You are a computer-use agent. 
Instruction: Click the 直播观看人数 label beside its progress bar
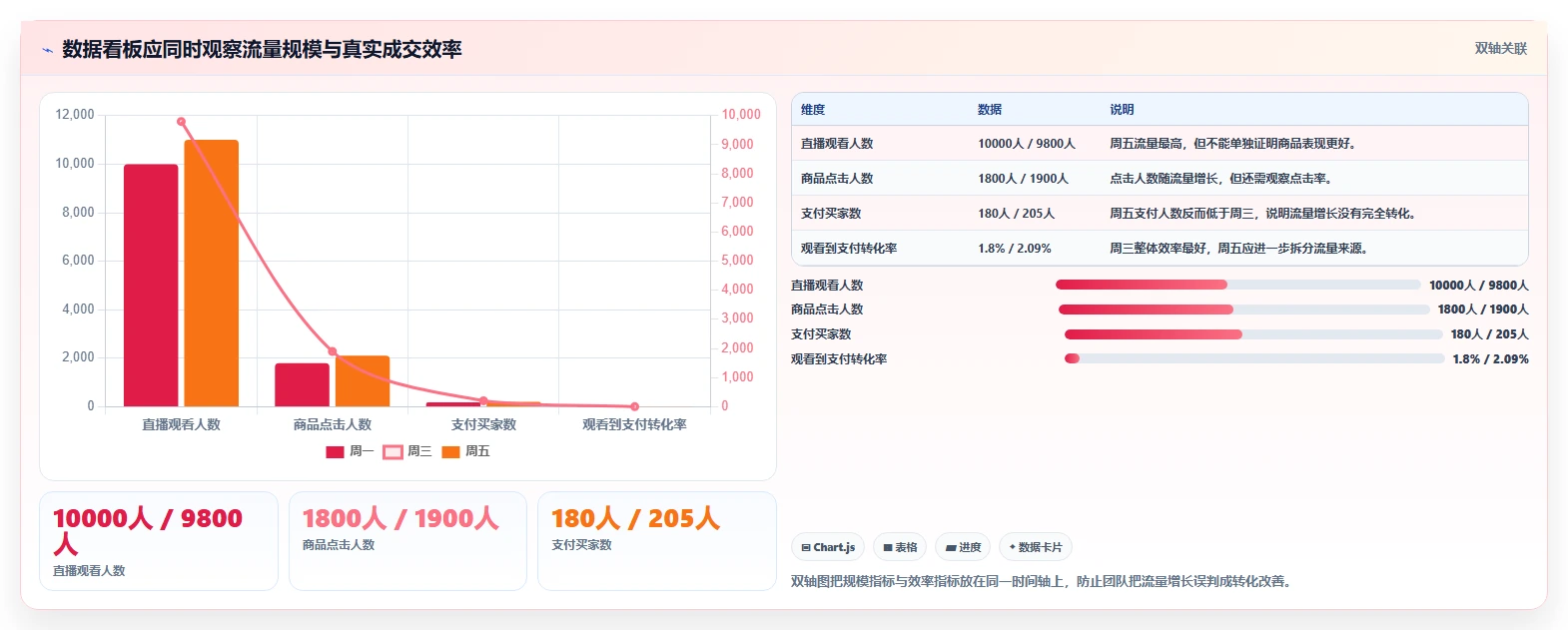827,286
